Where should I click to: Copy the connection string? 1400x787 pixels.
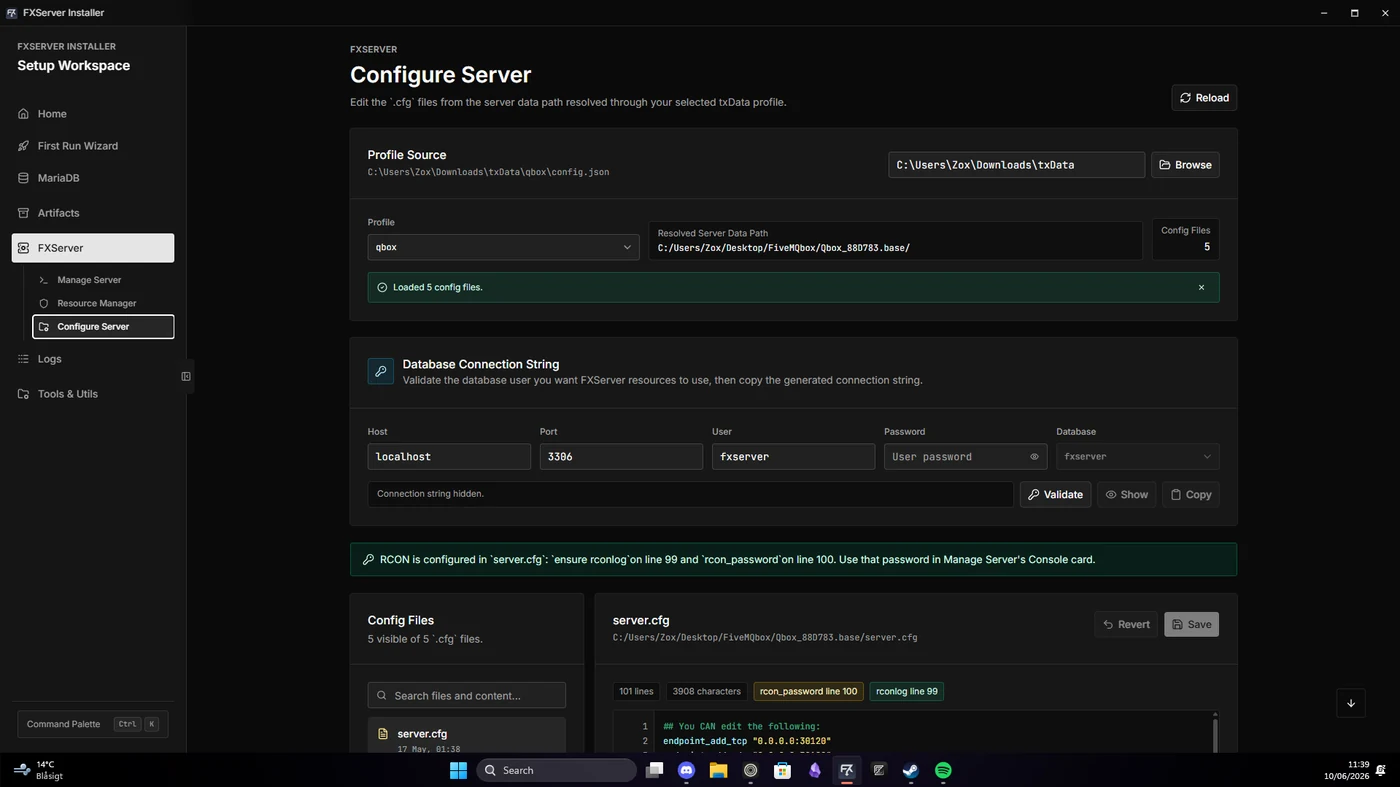coord(1191,495)
